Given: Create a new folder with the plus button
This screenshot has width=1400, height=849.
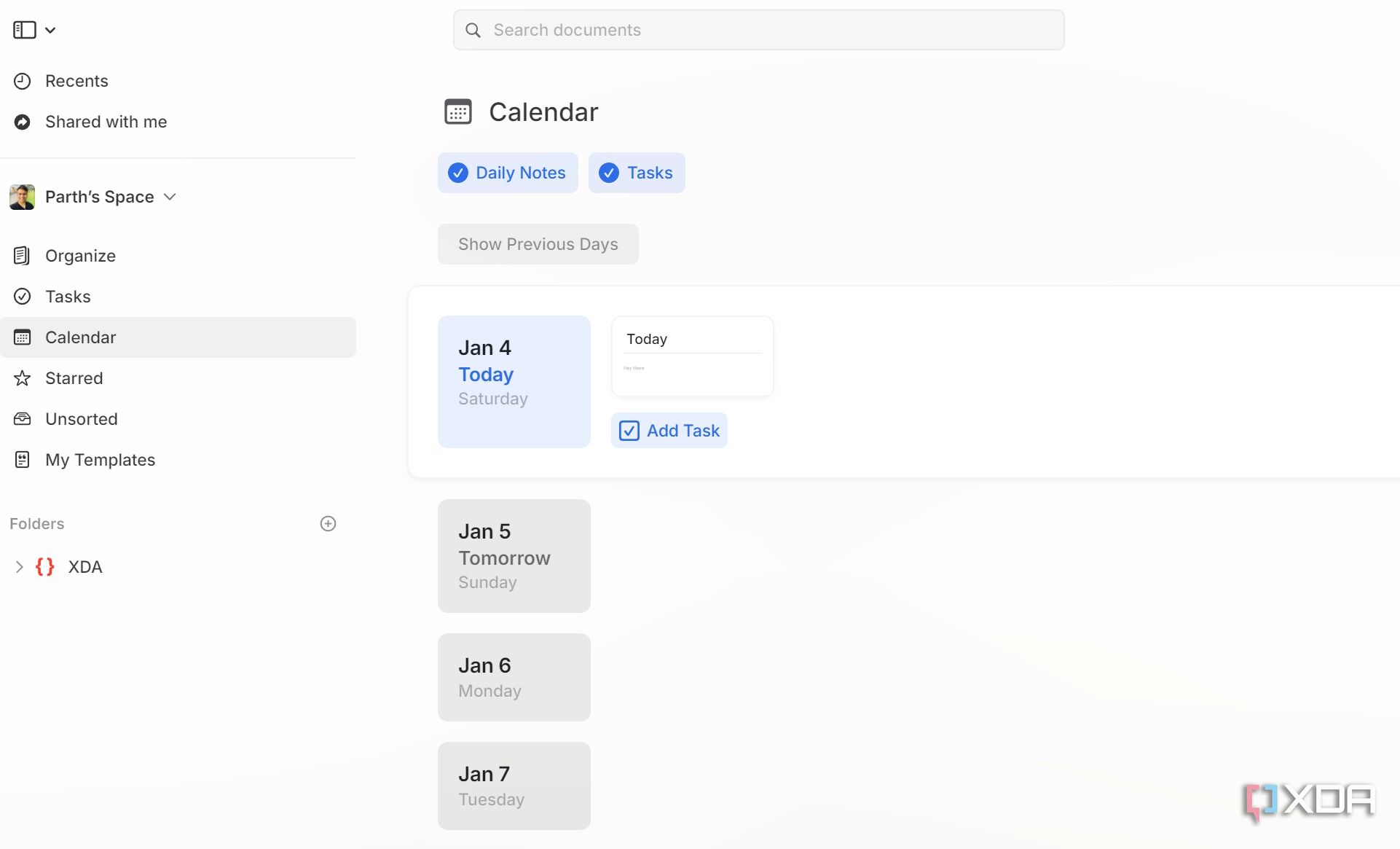Looking at the screenshot, I should pyautogui.click(x=329, y=523).
